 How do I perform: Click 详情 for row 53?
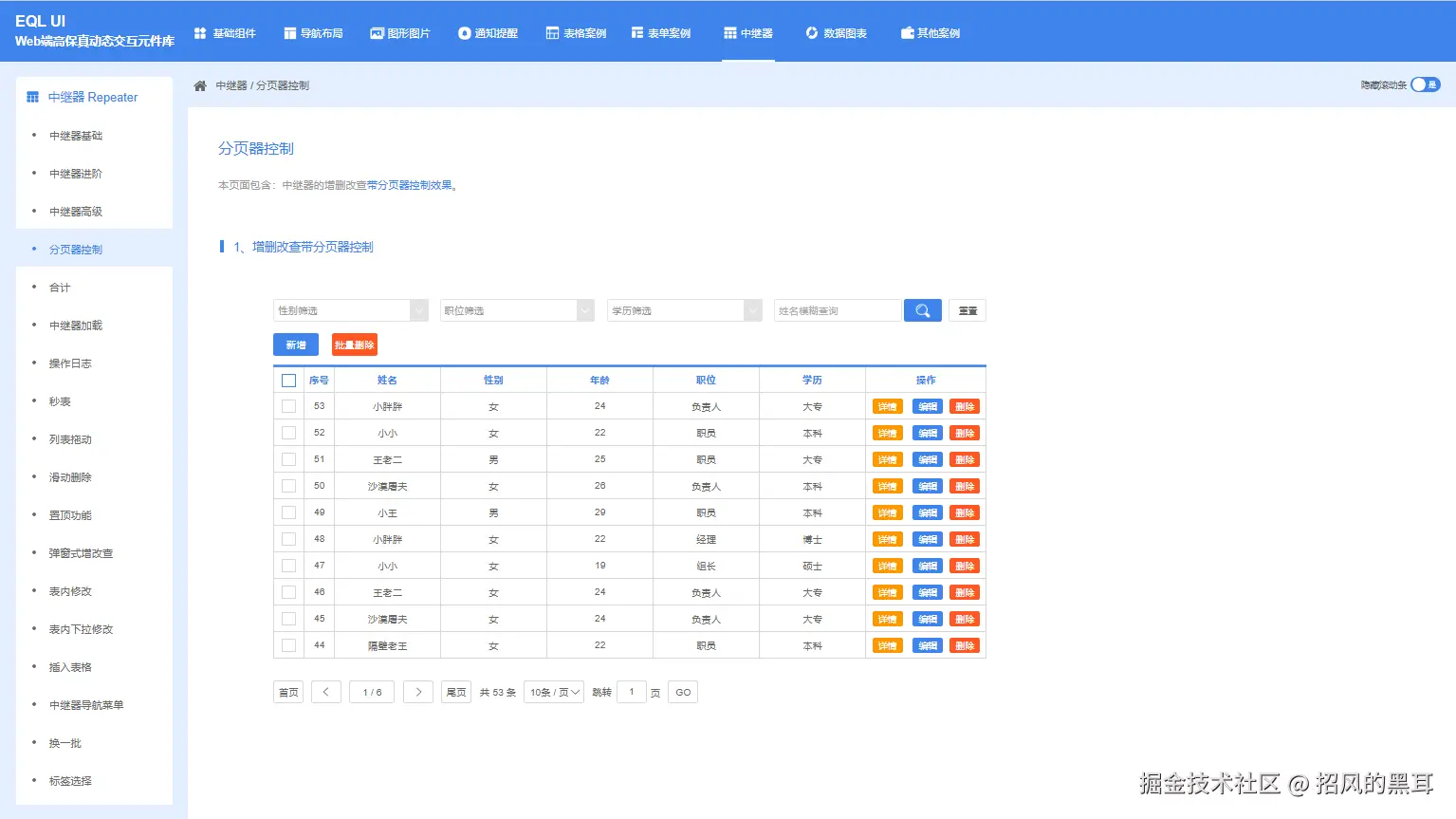[x=888, y=406]
